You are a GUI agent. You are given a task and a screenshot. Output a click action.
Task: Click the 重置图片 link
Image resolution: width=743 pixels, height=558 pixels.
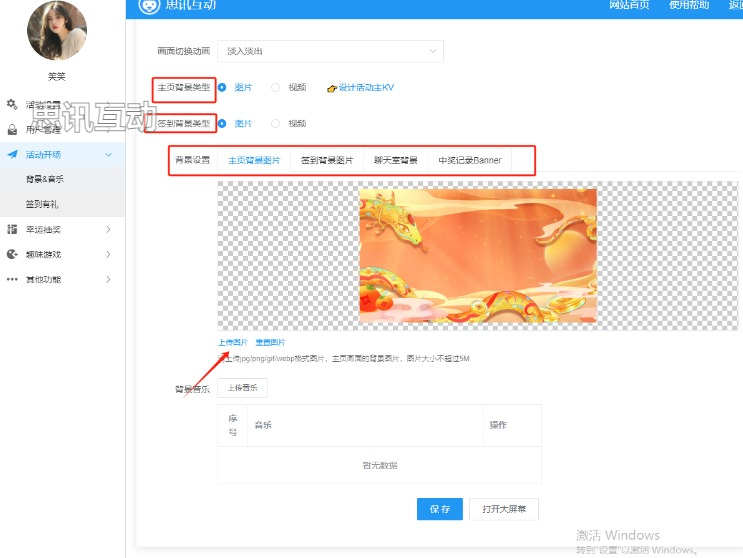click(x=270, y=342)
